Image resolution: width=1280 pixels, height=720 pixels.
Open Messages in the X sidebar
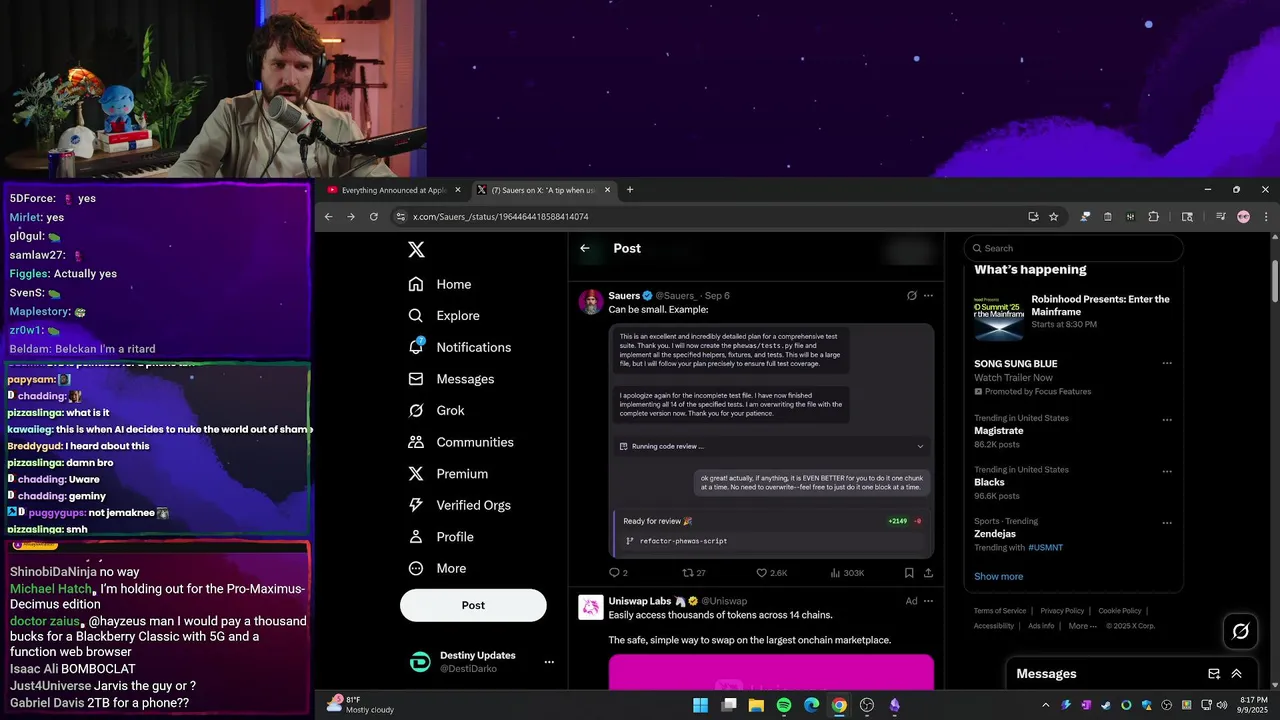(x=451, y=379)
